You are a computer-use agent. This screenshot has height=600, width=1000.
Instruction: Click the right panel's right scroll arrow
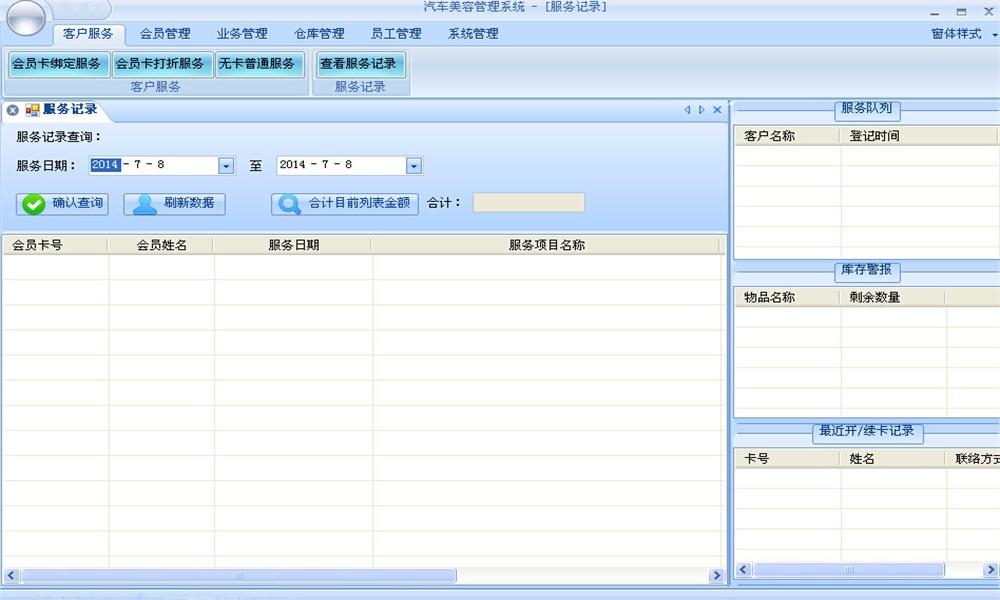pyautogui.click(x=990, y=569)
